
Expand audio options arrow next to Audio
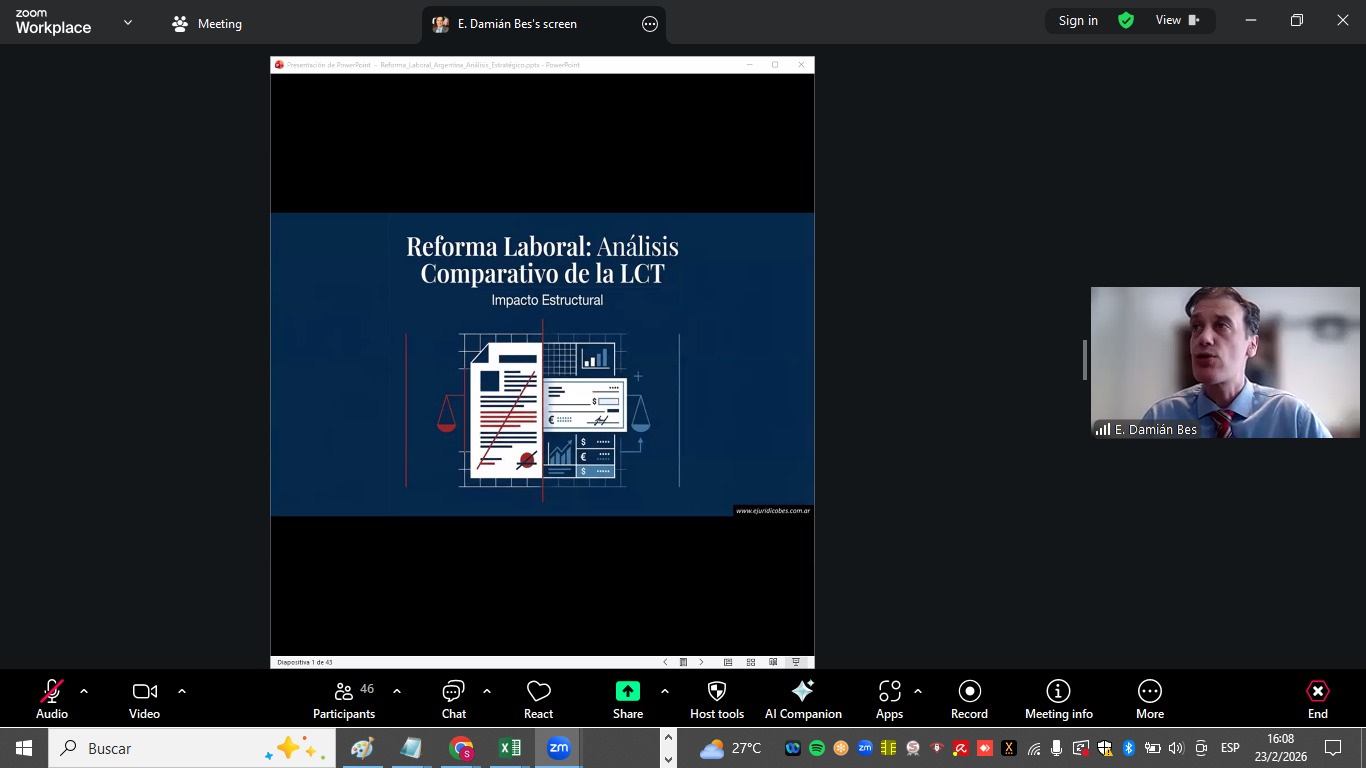tap(84, 691)
